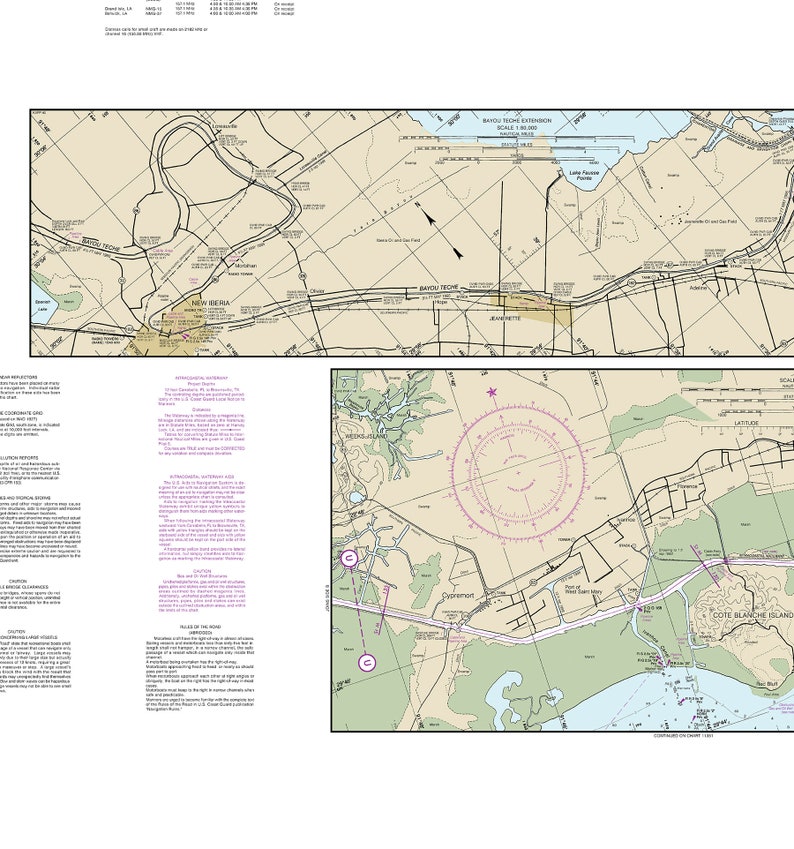This screenshot has height=849, width=794.
Task: Click the center cross of the magenta compass rose
Action: click(x=518, y=473)
